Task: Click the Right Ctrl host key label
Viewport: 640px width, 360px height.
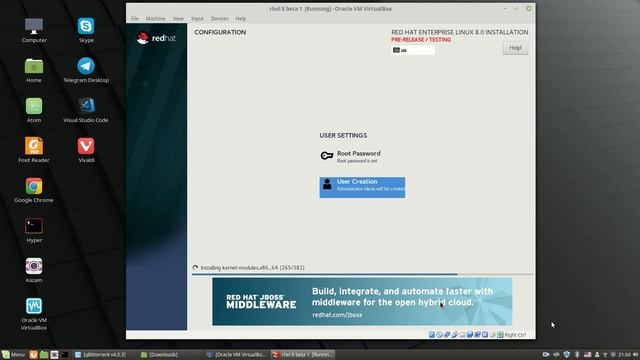Action: coord(515,335)
